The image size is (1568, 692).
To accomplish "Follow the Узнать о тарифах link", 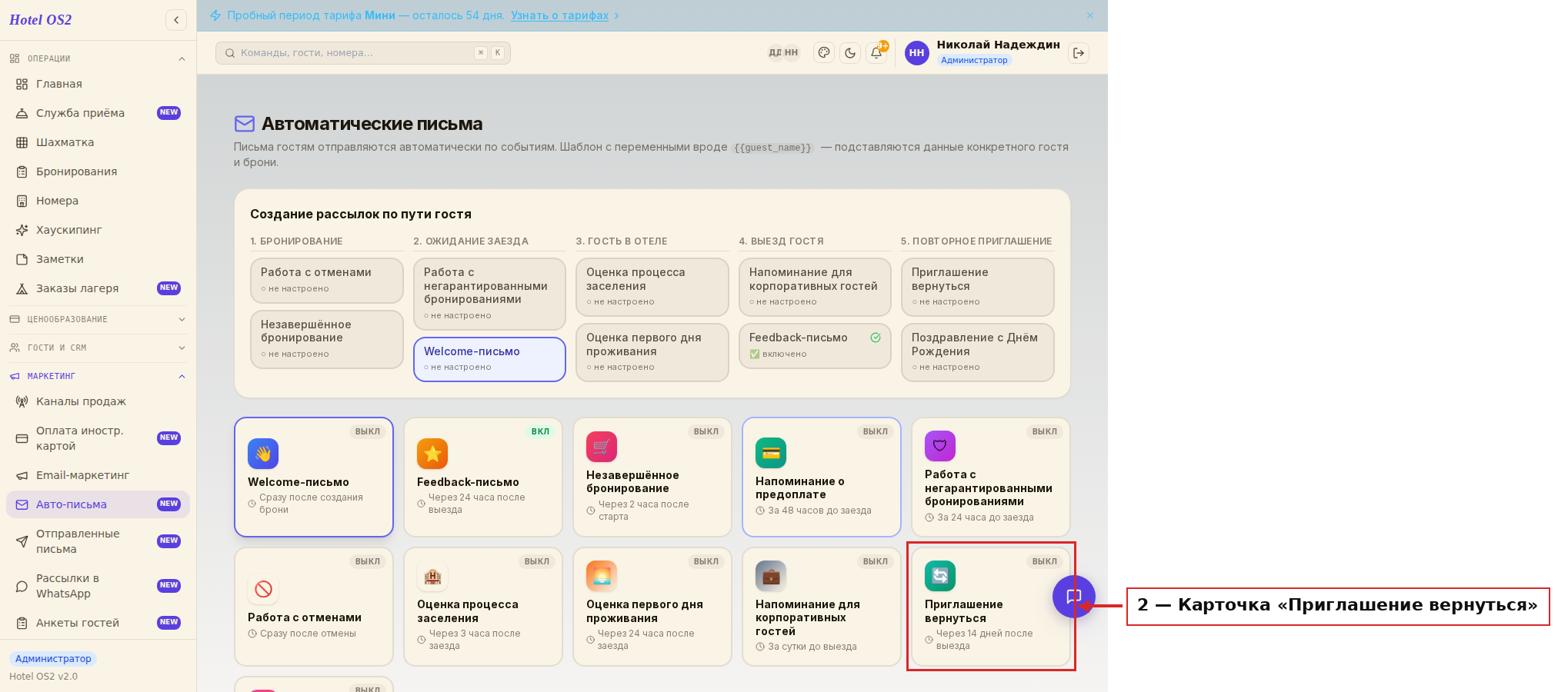I will click(559, 15).
